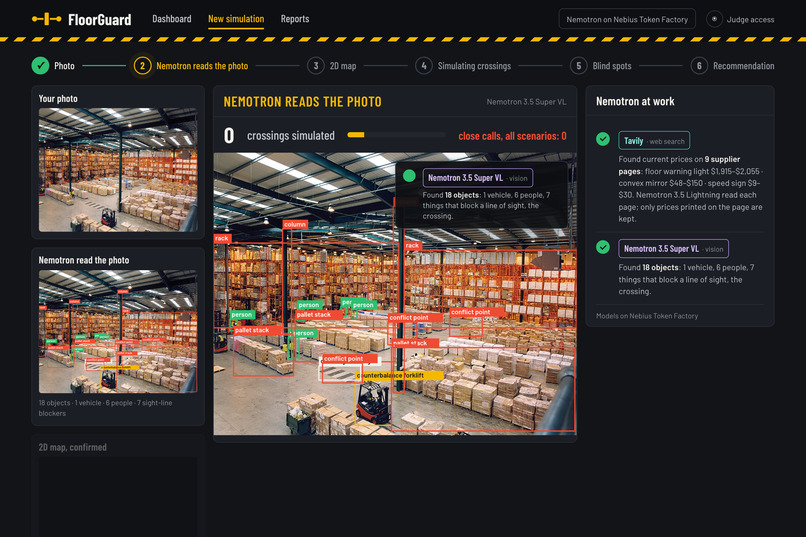Click the Photo step green checkmark
Image resolution: width=806 pixels, height=537 pixels.
point(40,66)
